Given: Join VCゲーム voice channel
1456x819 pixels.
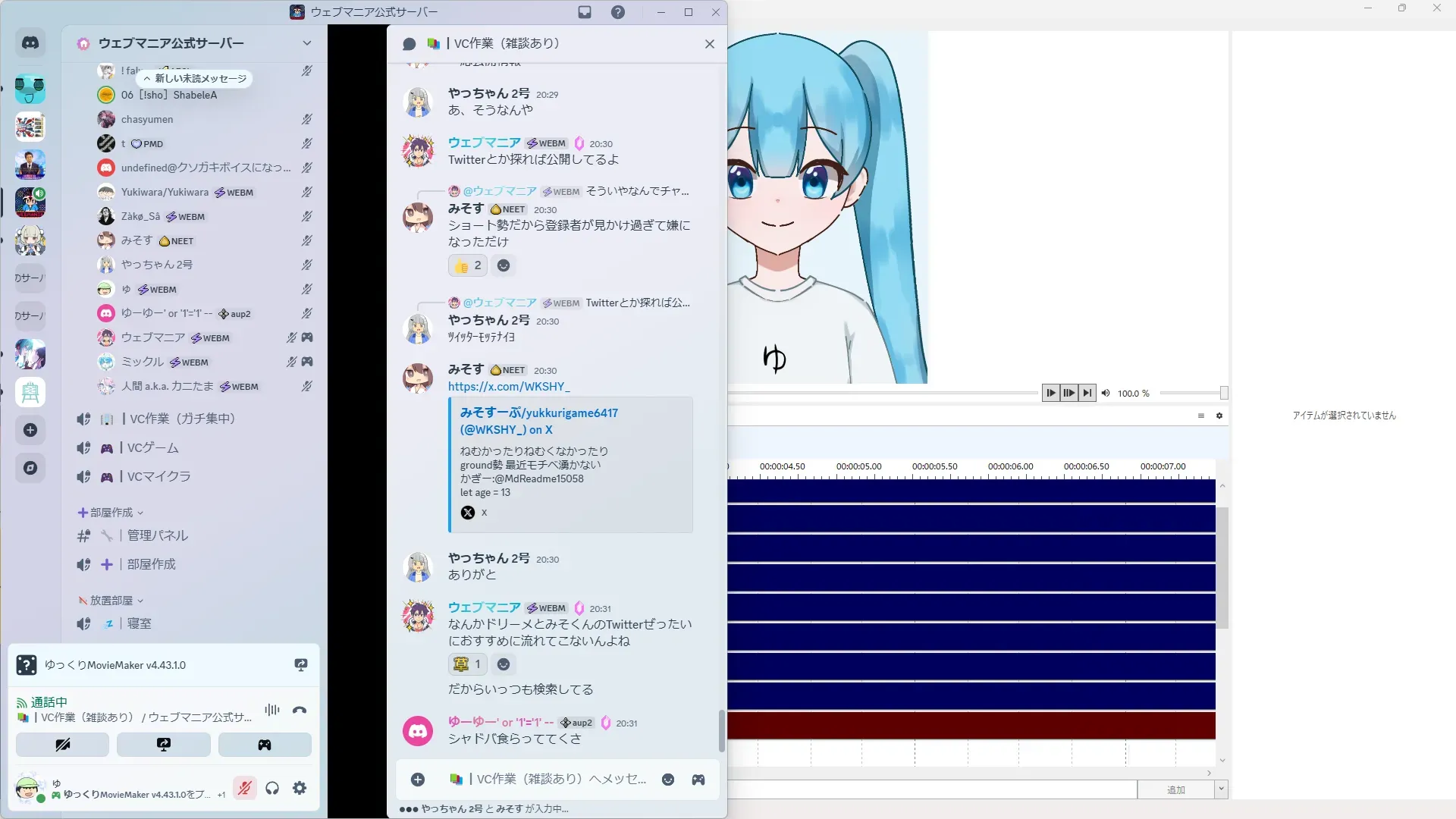Looking at the screenshot, I should coord(152,448).
